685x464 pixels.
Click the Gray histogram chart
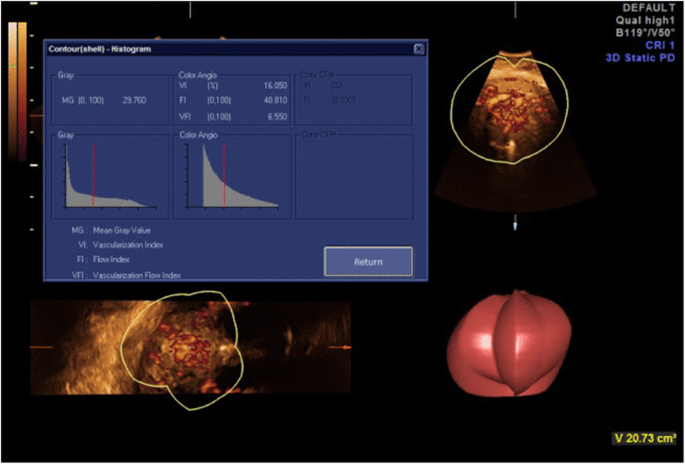tap(109, 177)
